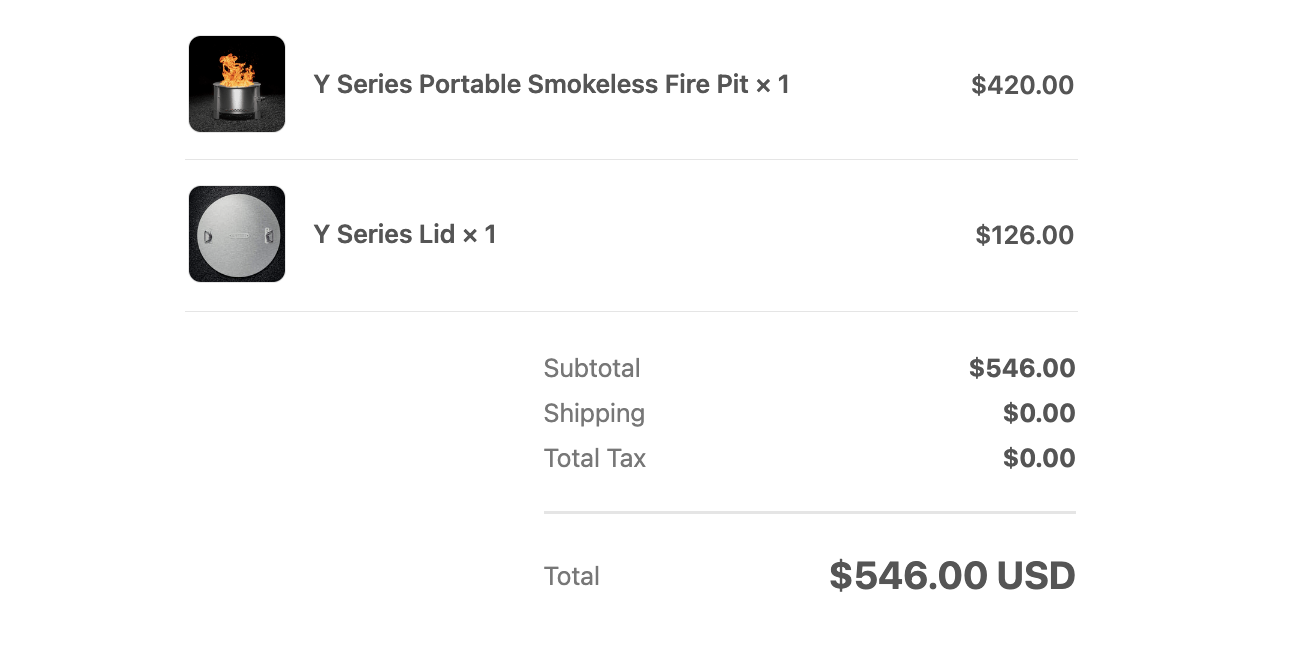Click the × 1 quantity of the fire pit
Screen dimensions: 1316x648
[x=773, y=85]
